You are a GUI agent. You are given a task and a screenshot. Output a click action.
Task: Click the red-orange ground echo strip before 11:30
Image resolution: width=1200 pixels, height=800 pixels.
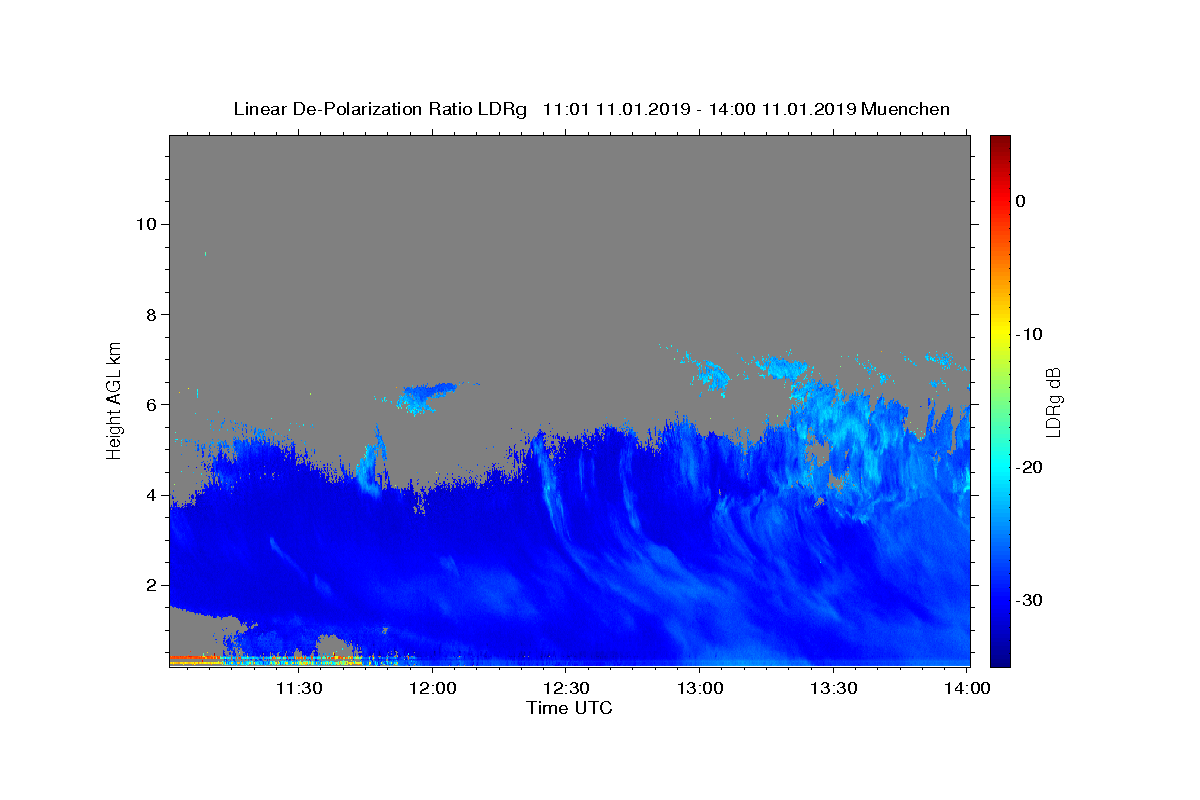pos(195,658)
